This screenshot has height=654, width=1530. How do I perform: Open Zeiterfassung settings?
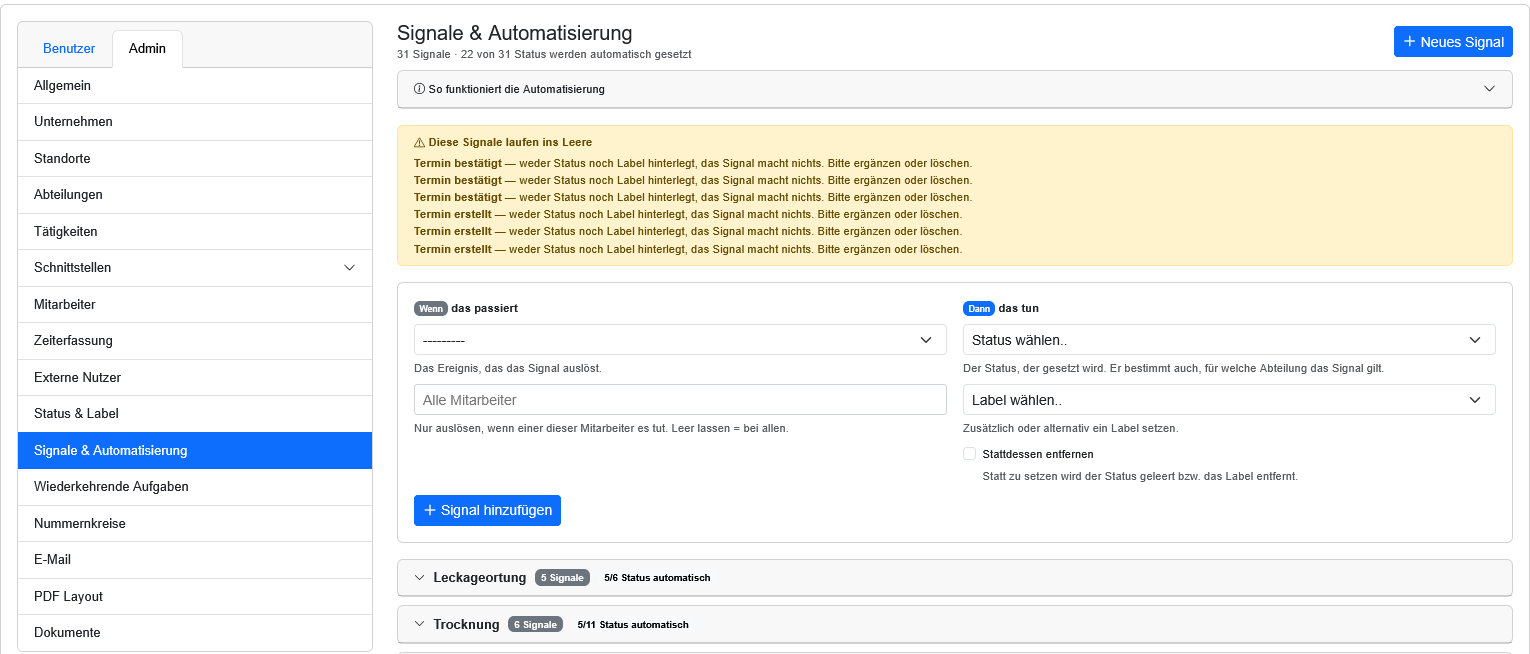point(195,341)
